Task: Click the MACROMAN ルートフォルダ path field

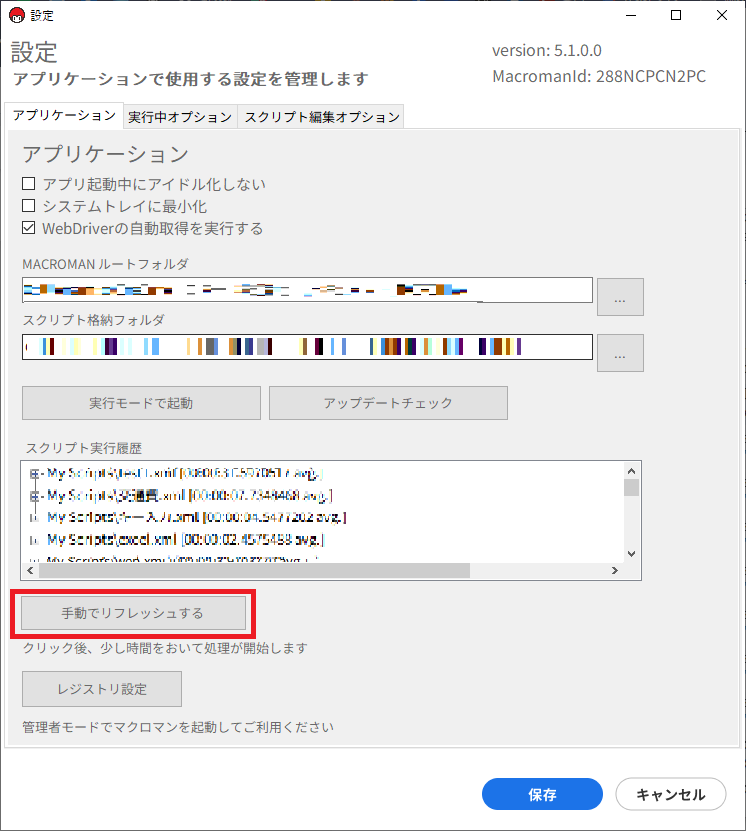Action: 307,290
